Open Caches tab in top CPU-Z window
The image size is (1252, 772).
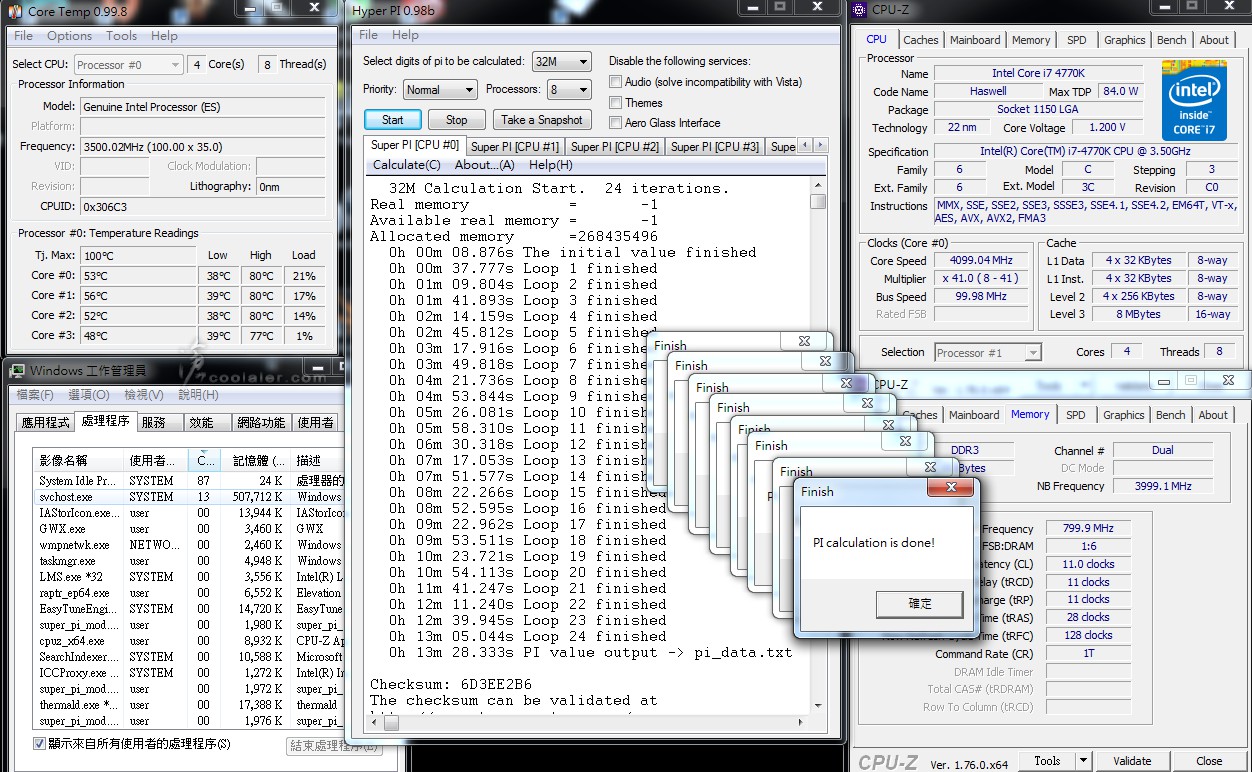coord(921,40)
